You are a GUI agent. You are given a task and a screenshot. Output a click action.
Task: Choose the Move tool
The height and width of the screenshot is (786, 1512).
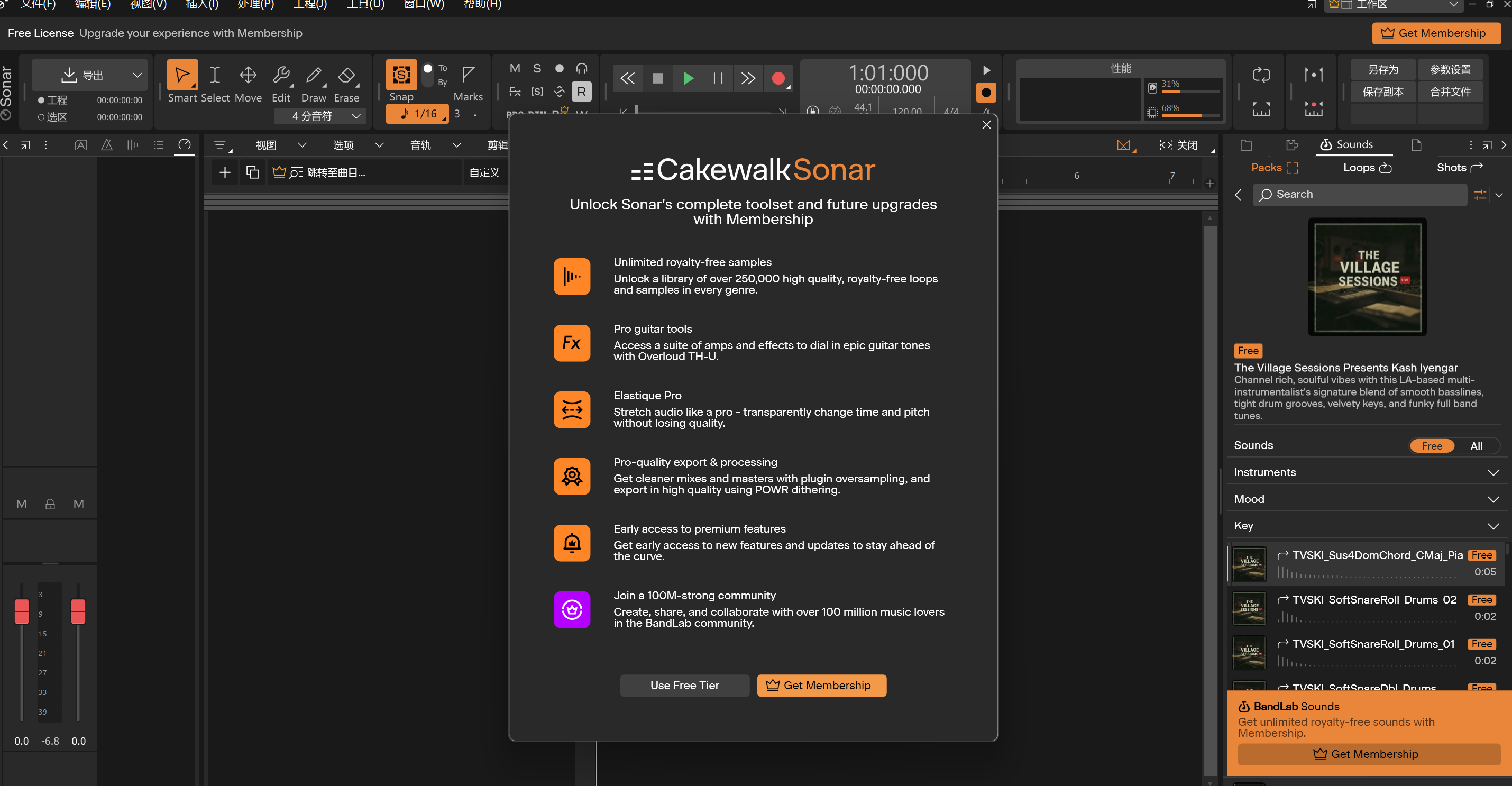point(248,75)
